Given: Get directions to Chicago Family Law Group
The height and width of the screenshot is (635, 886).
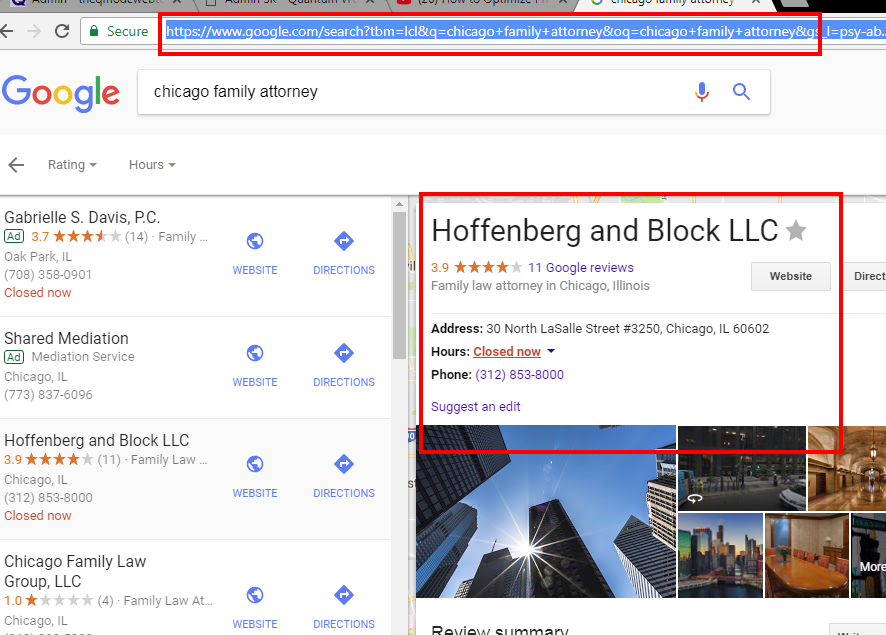Looking at the screenshot, I should point(344,608).
